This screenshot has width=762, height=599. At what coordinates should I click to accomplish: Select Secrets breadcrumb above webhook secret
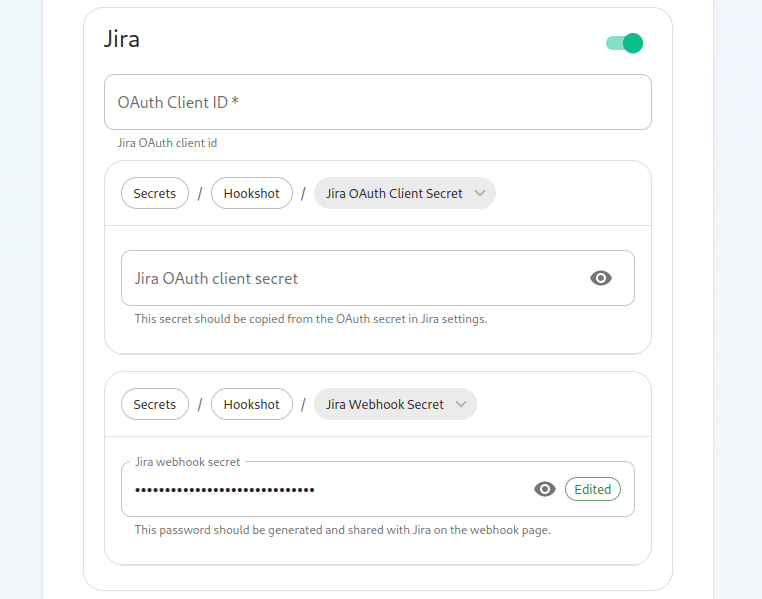point(155,404)
